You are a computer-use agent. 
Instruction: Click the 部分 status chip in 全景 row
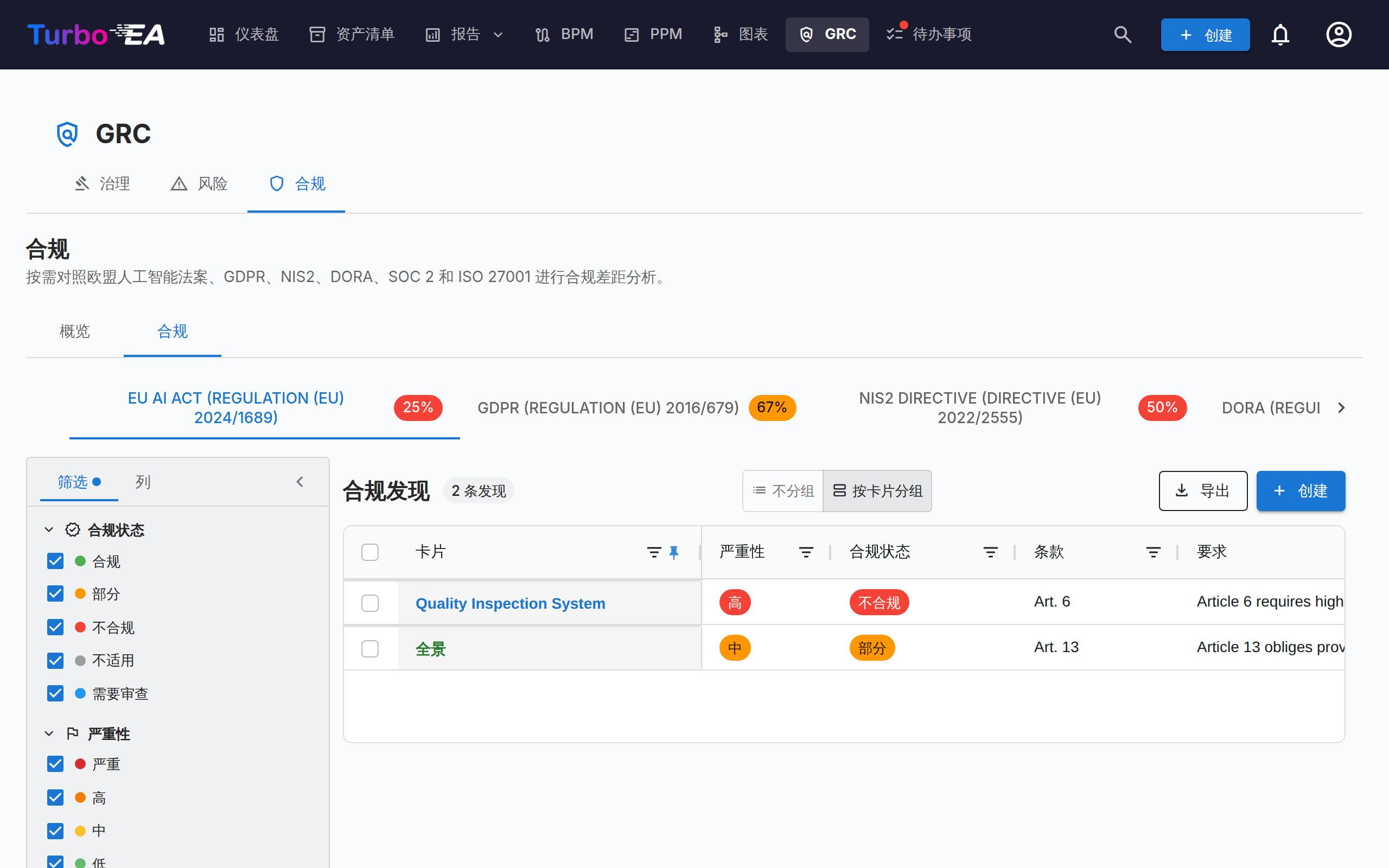coord(872,648)
